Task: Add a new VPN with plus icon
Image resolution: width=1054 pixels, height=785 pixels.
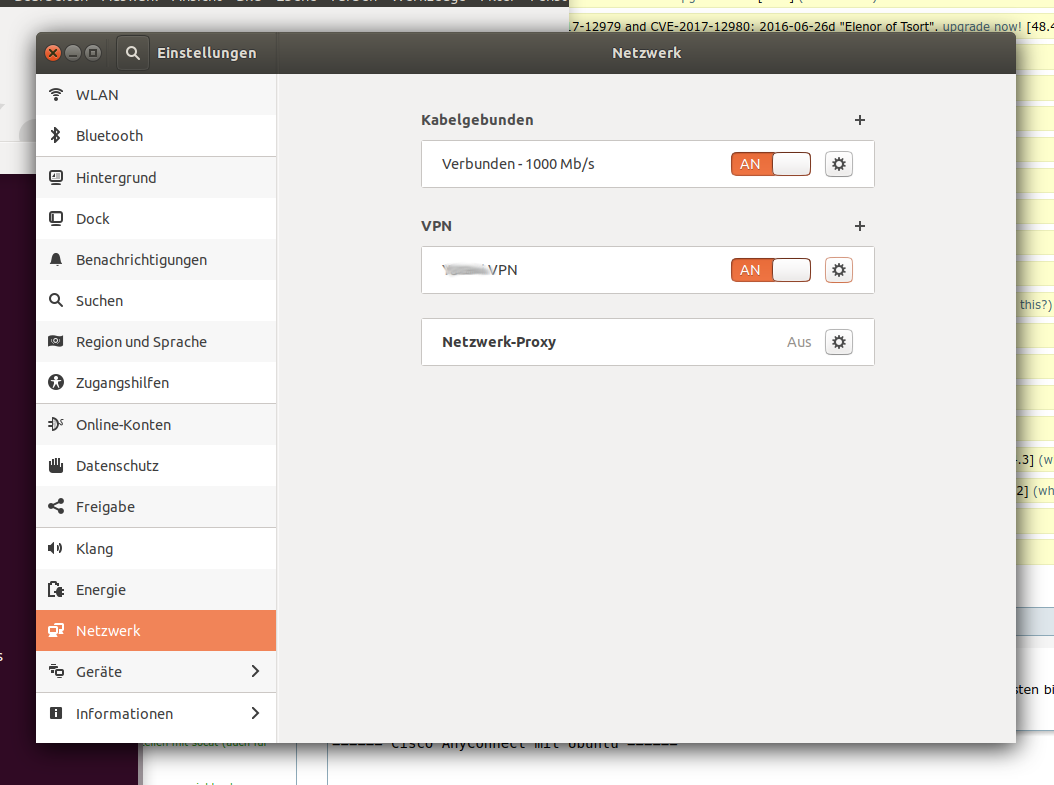Action: [859, 226]
